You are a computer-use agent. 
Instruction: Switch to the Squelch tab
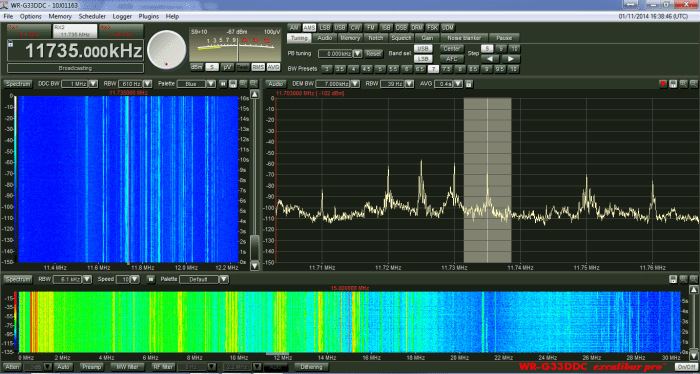pyautogui.click(x=401, y=38)
